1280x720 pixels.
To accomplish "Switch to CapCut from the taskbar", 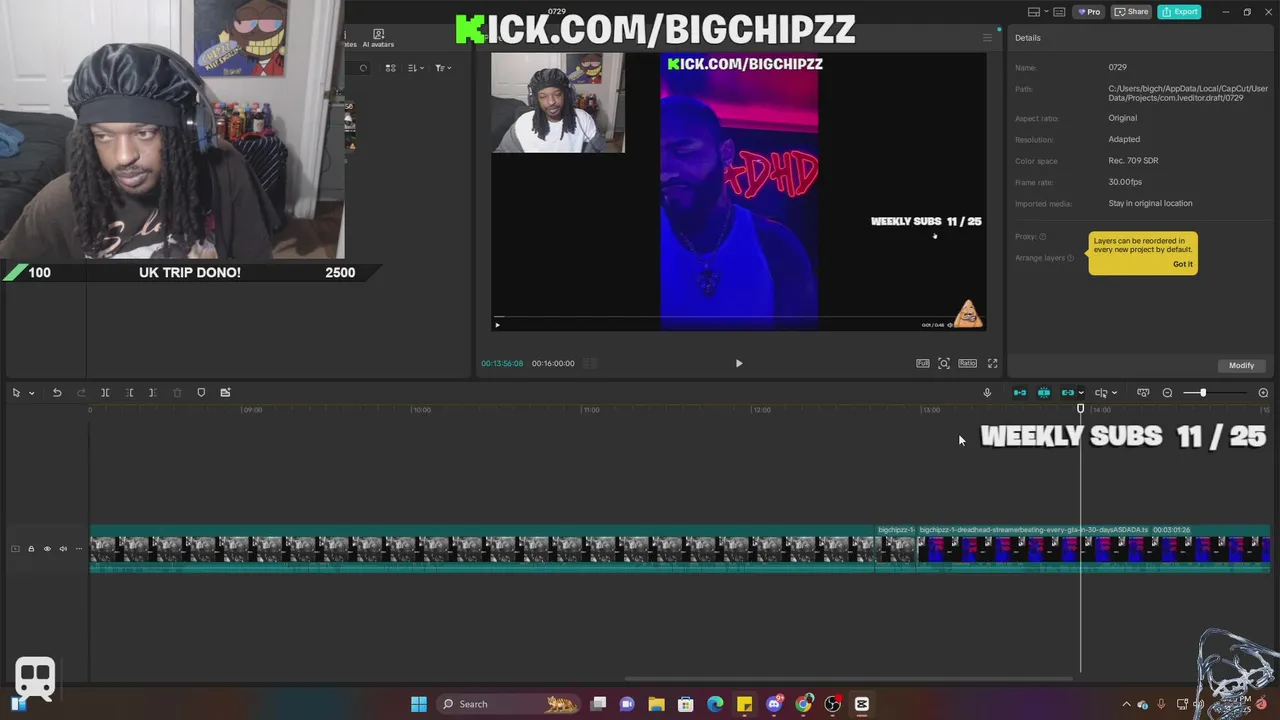I will point(862,704).
